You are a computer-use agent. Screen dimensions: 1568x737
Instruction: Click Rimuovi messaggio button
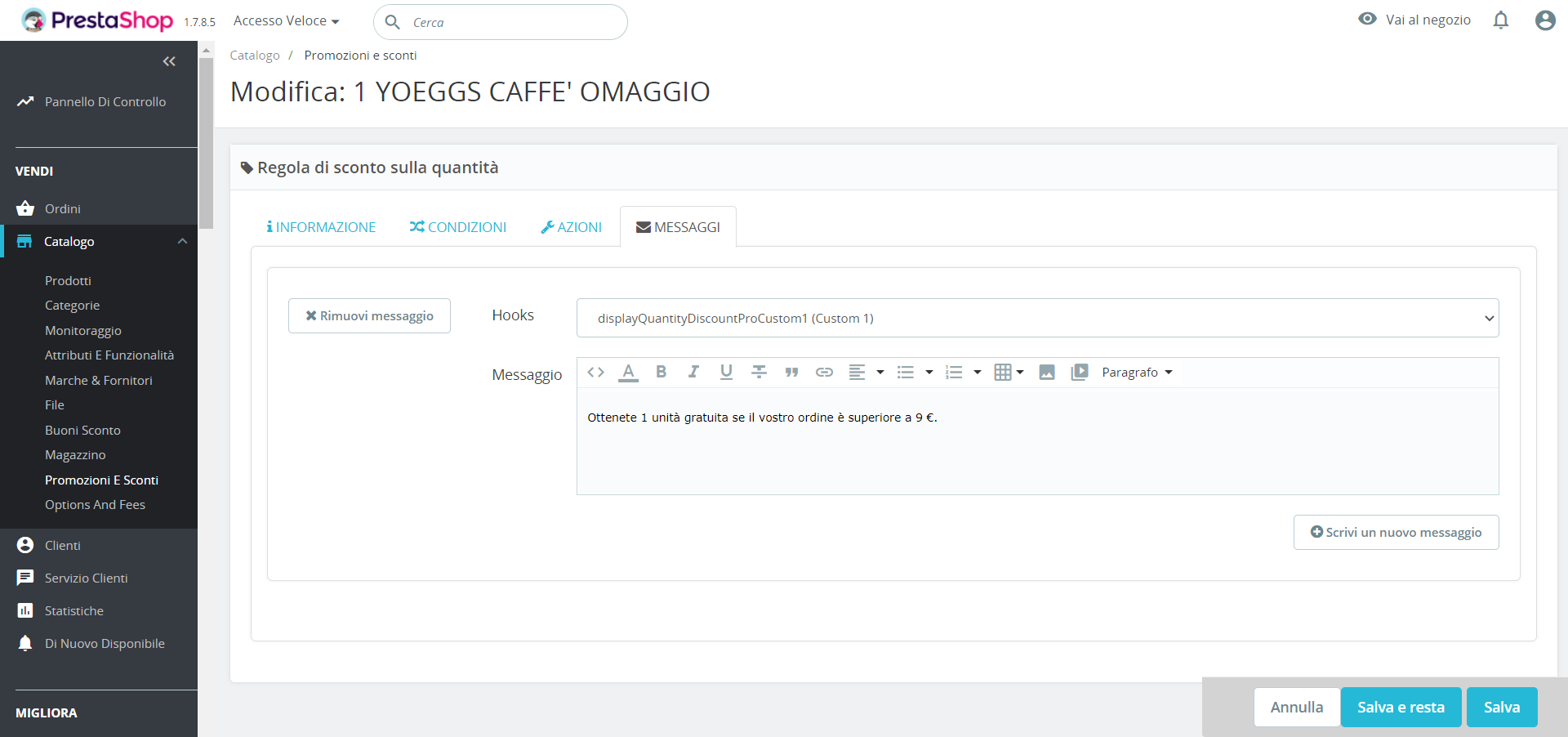tap(369, 315)
